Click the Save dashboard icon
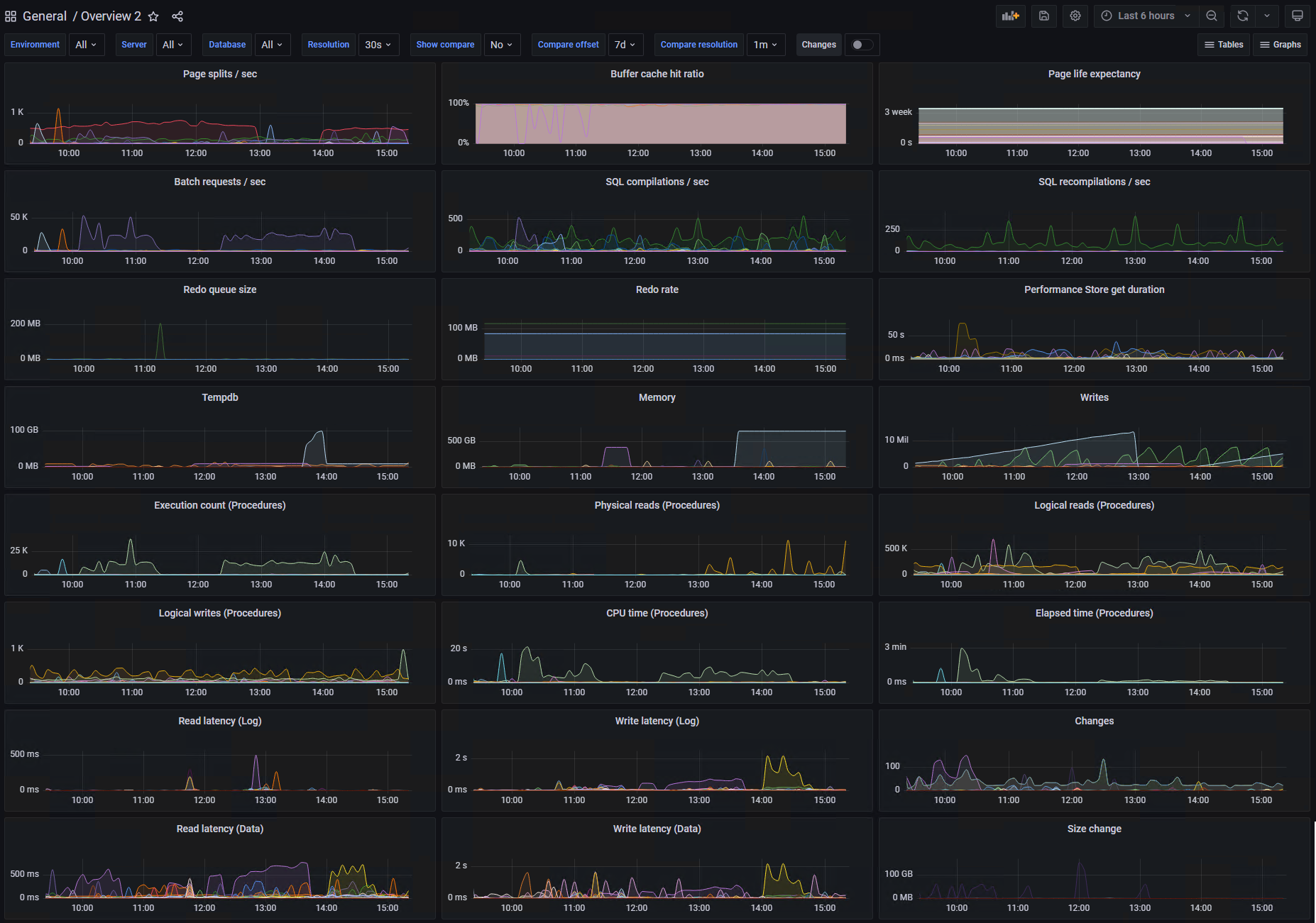This screenshot has height=923, width=1316. point(1044,16)
